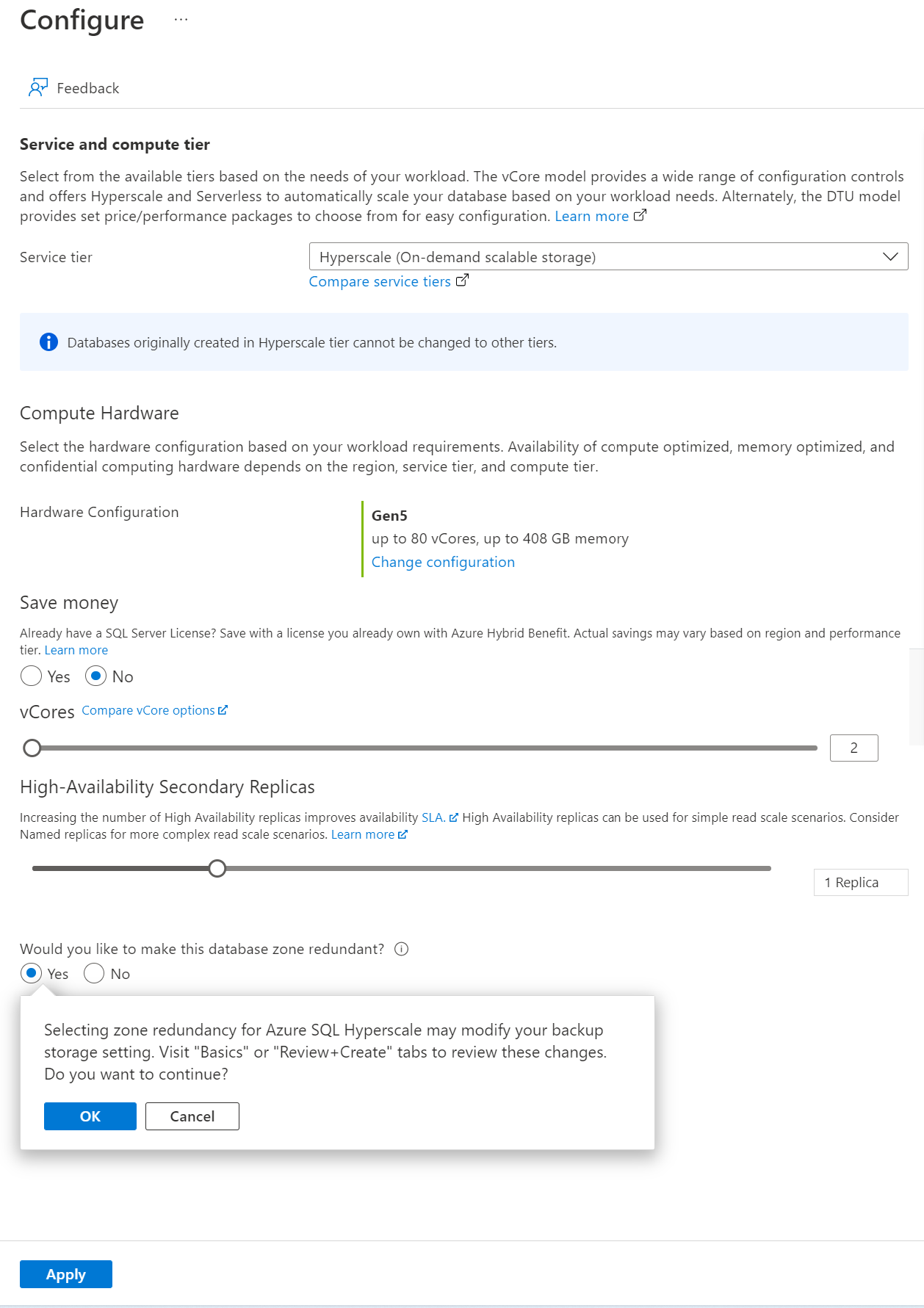Image resolution: width=924 pixels, height=1308 pixels.
Task: Confirm zone redundancy with OK button
Action: point(90,1116)
